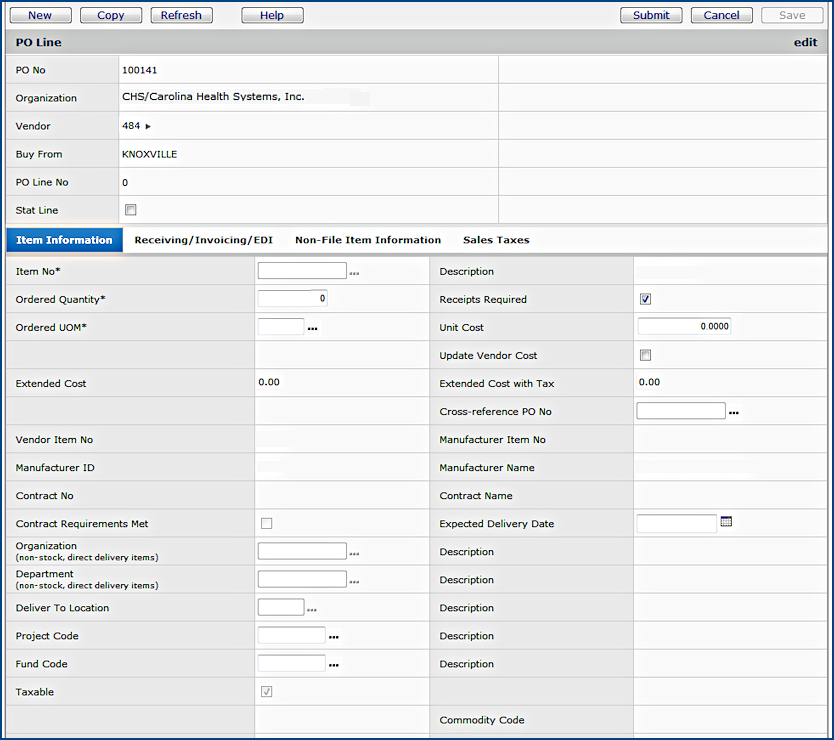Open Project Code lookup ellipsis icon
The width and height of the screenshot is (834, 740).
pyautogui.click(x=333, y=637)
